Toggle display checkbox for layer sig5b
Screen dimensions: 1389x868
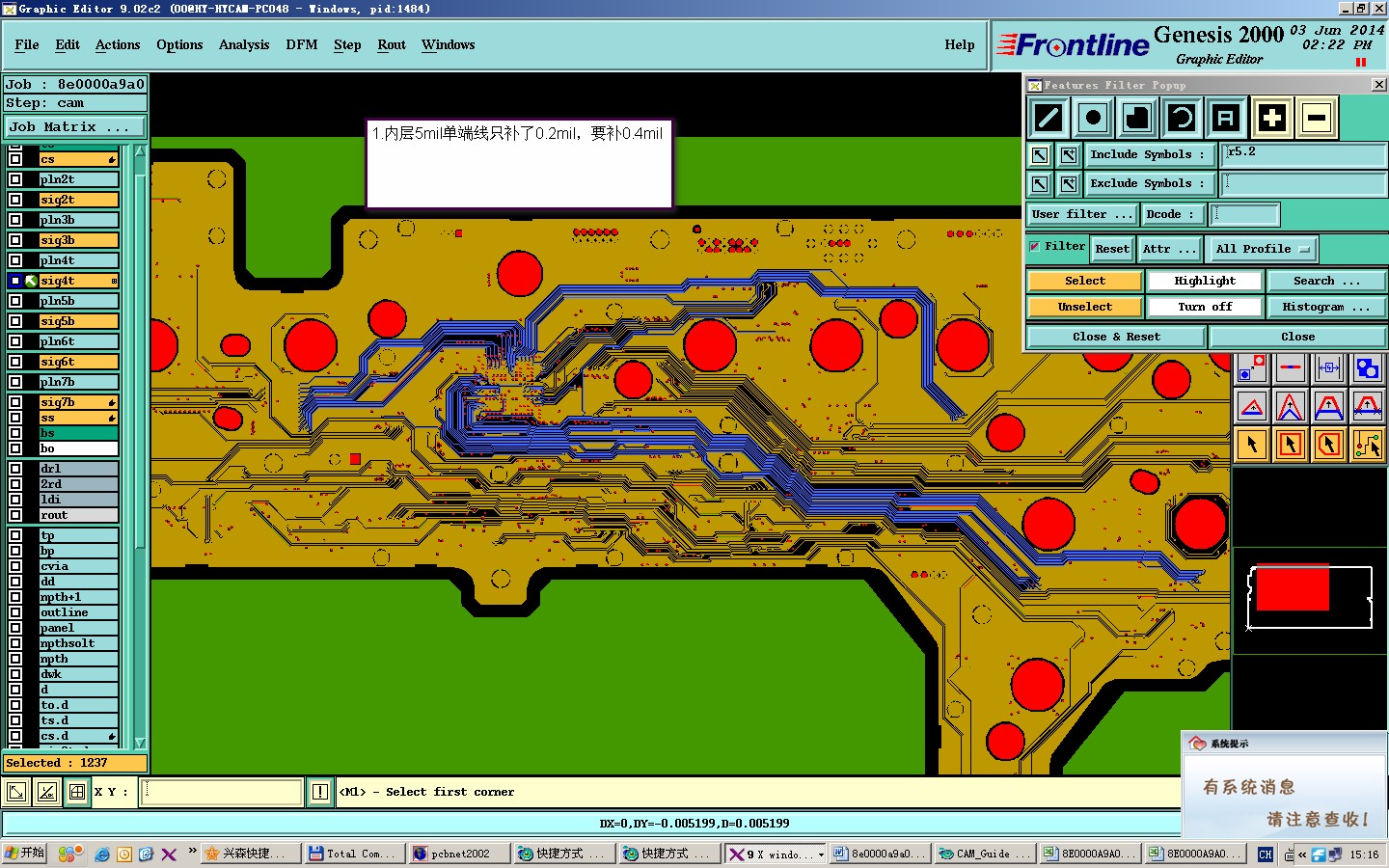point(15,321)
